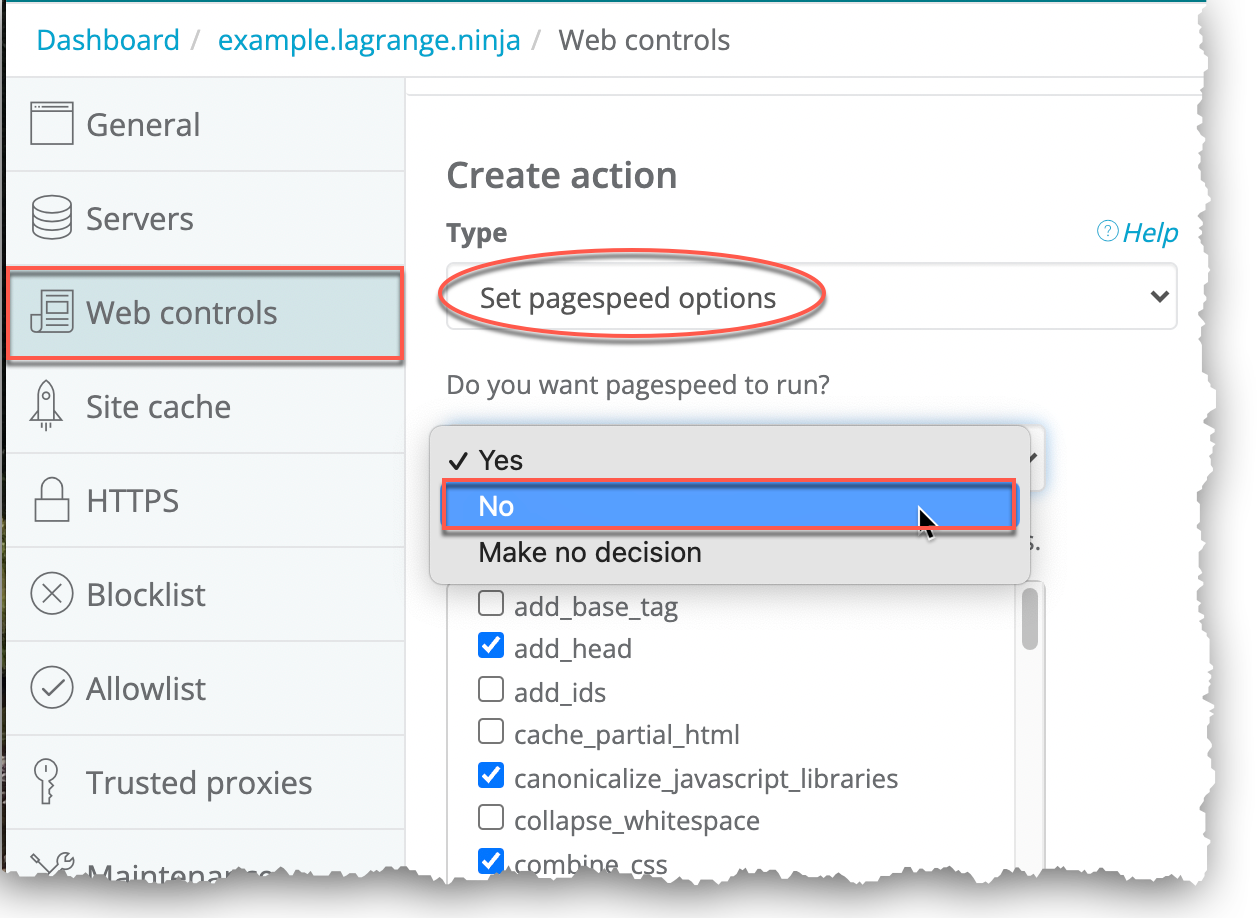Click the HTTPS padlock icon
This screenshot has height=918, width=1260.
[x=51, y=500]
